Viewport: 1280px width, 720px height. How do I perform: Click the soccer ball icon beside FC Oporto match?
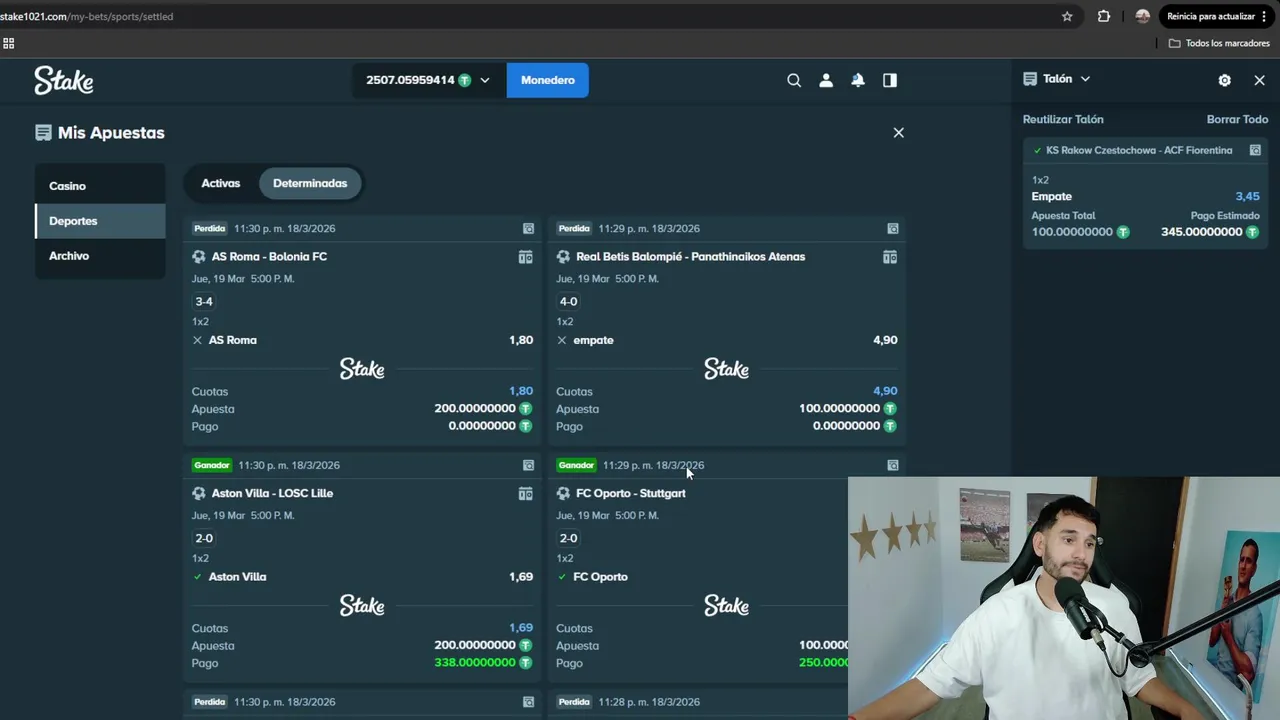[563, 493]
